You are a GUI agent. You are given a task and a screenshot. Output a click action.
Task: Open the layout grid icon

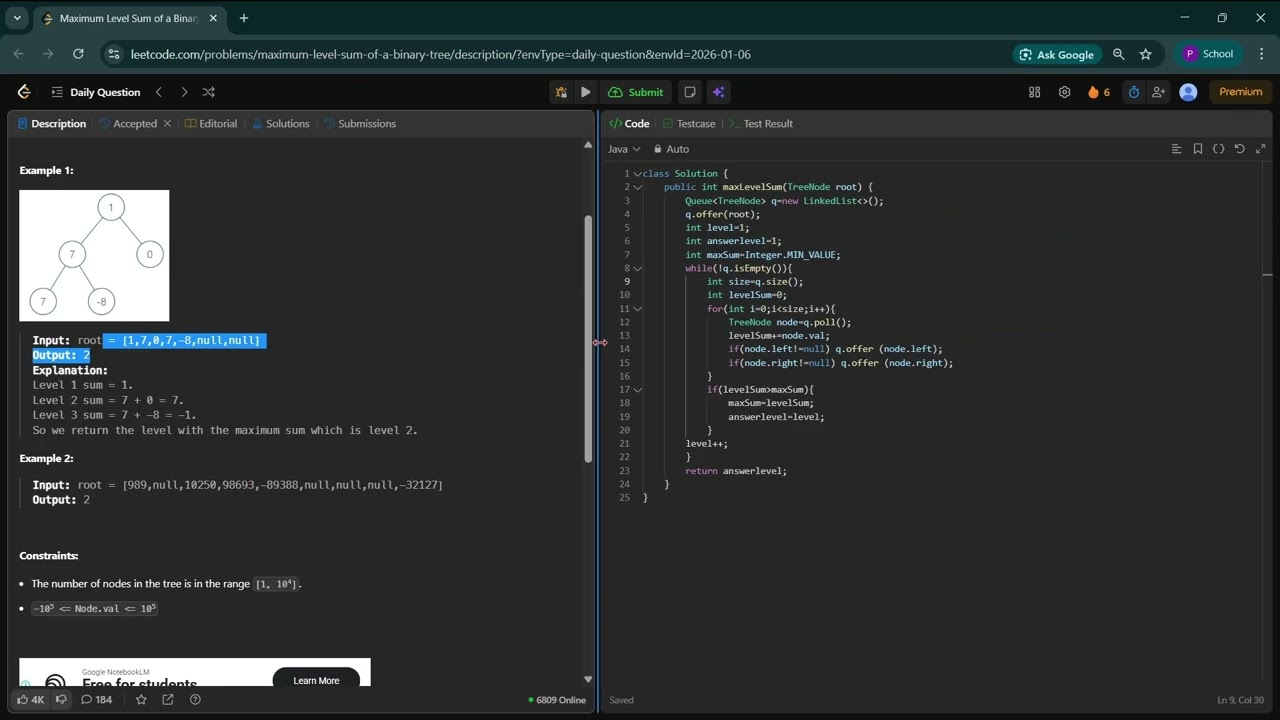[x=1035, y=92]
